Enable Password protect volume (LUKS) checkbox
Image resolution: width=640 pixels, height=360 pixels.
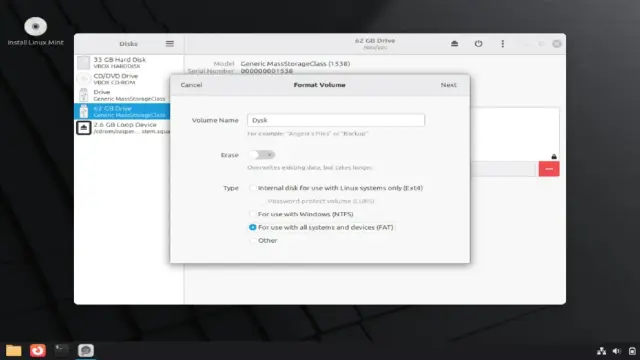tap(317, 201)
